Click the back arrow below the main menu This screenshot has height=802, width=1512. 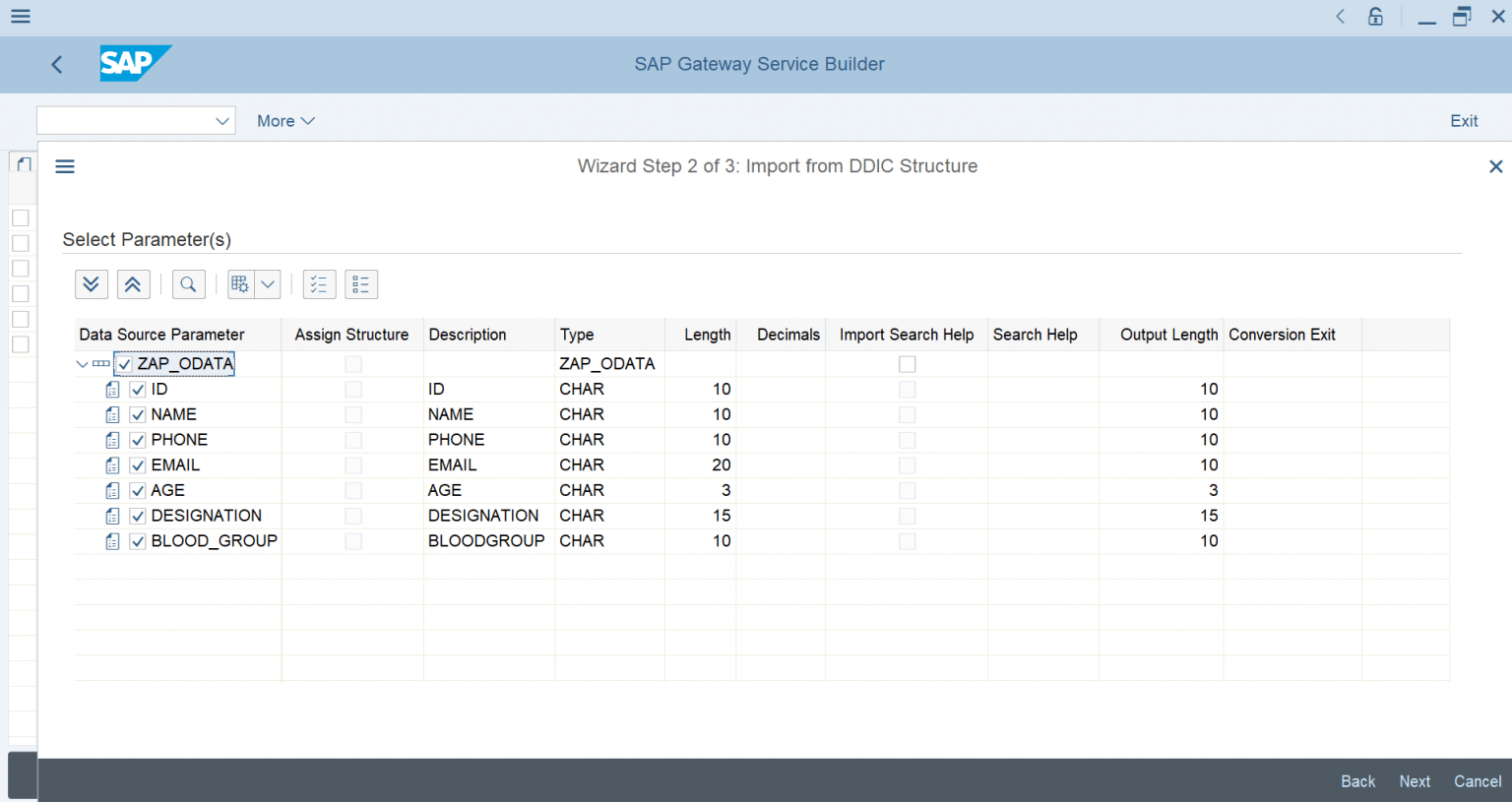[56, 64]
